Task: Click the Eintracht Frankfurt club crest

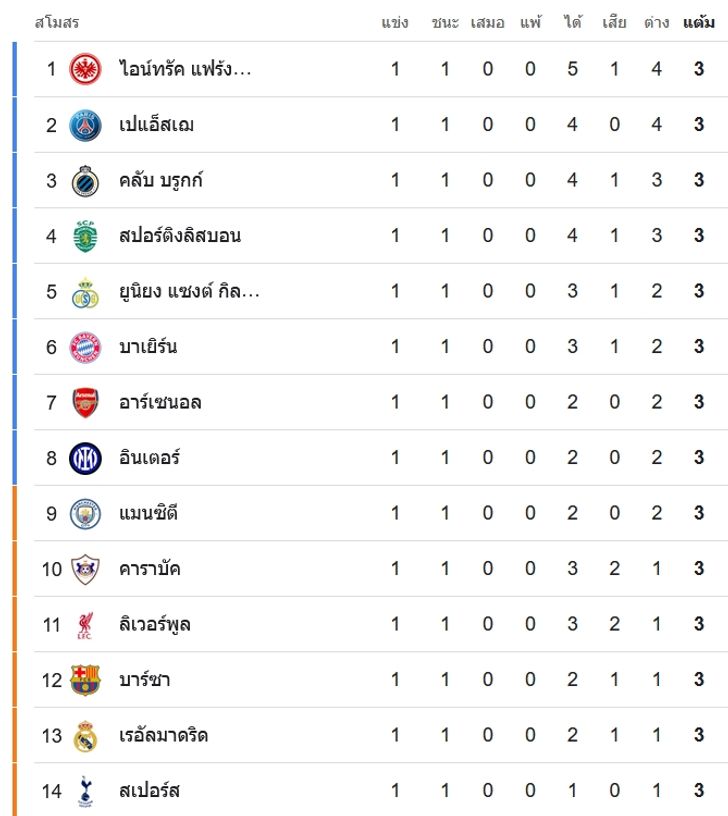Action: (85, 69)
